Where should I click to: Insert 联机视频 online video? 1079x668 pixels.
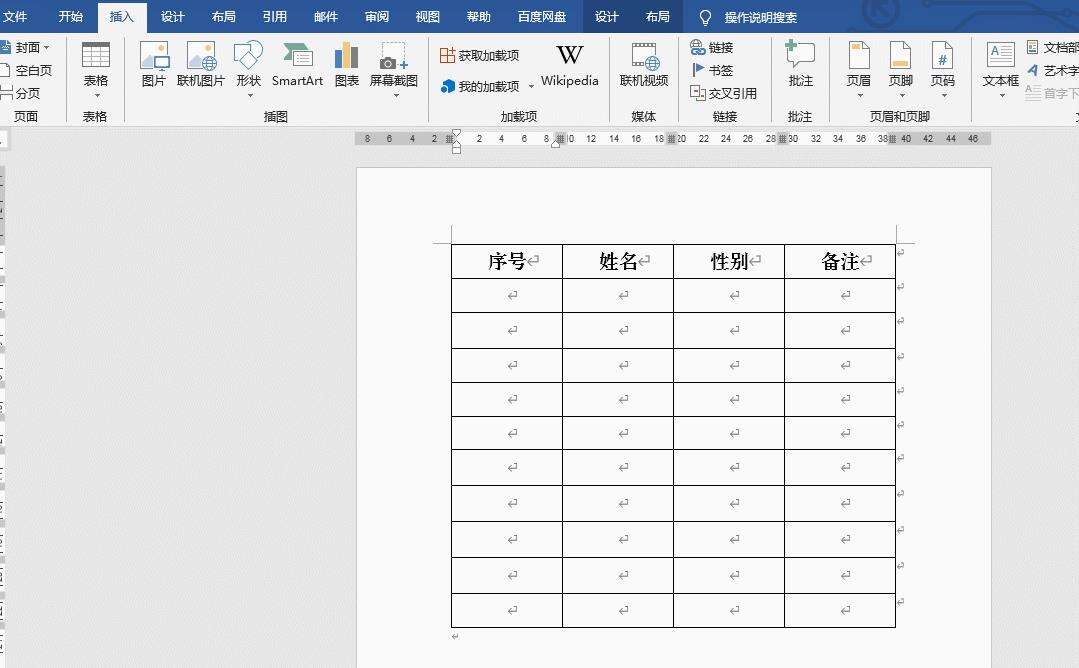tap(643, 64)
